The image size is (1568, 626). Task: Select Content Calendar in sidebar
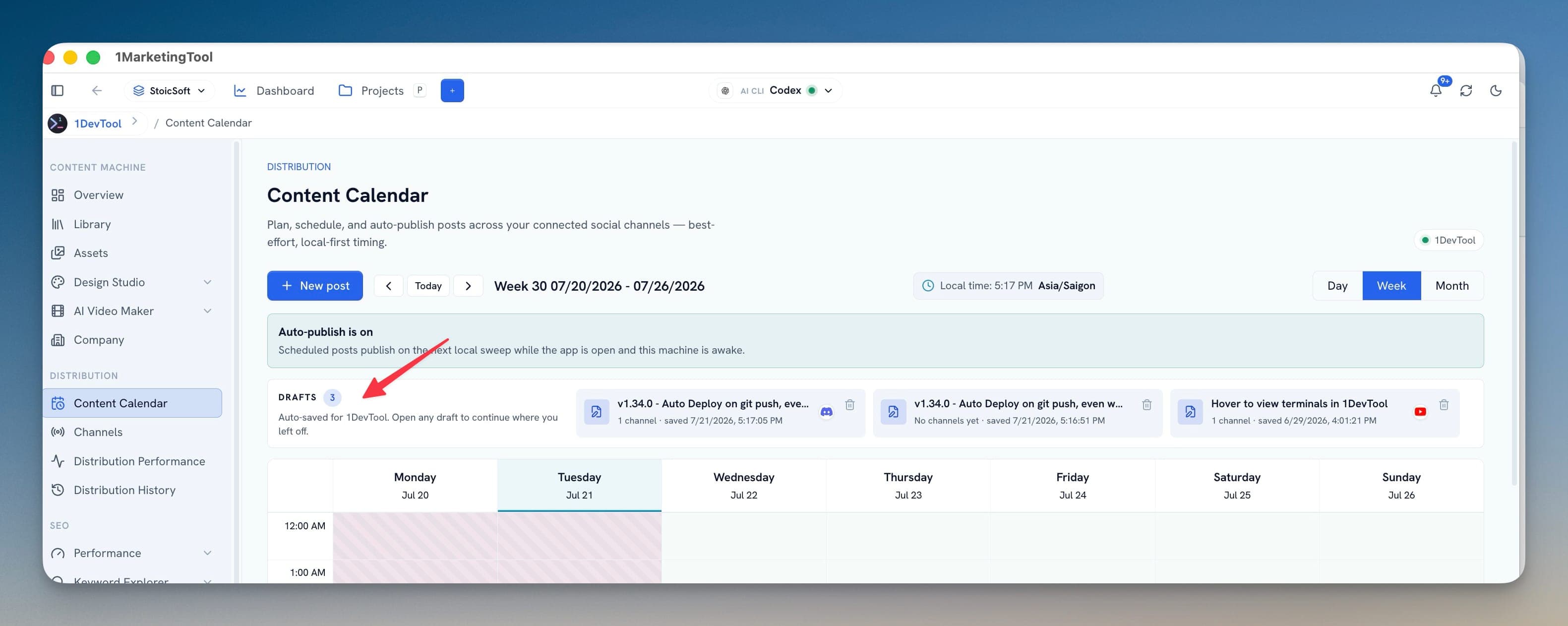click(133, 403)
